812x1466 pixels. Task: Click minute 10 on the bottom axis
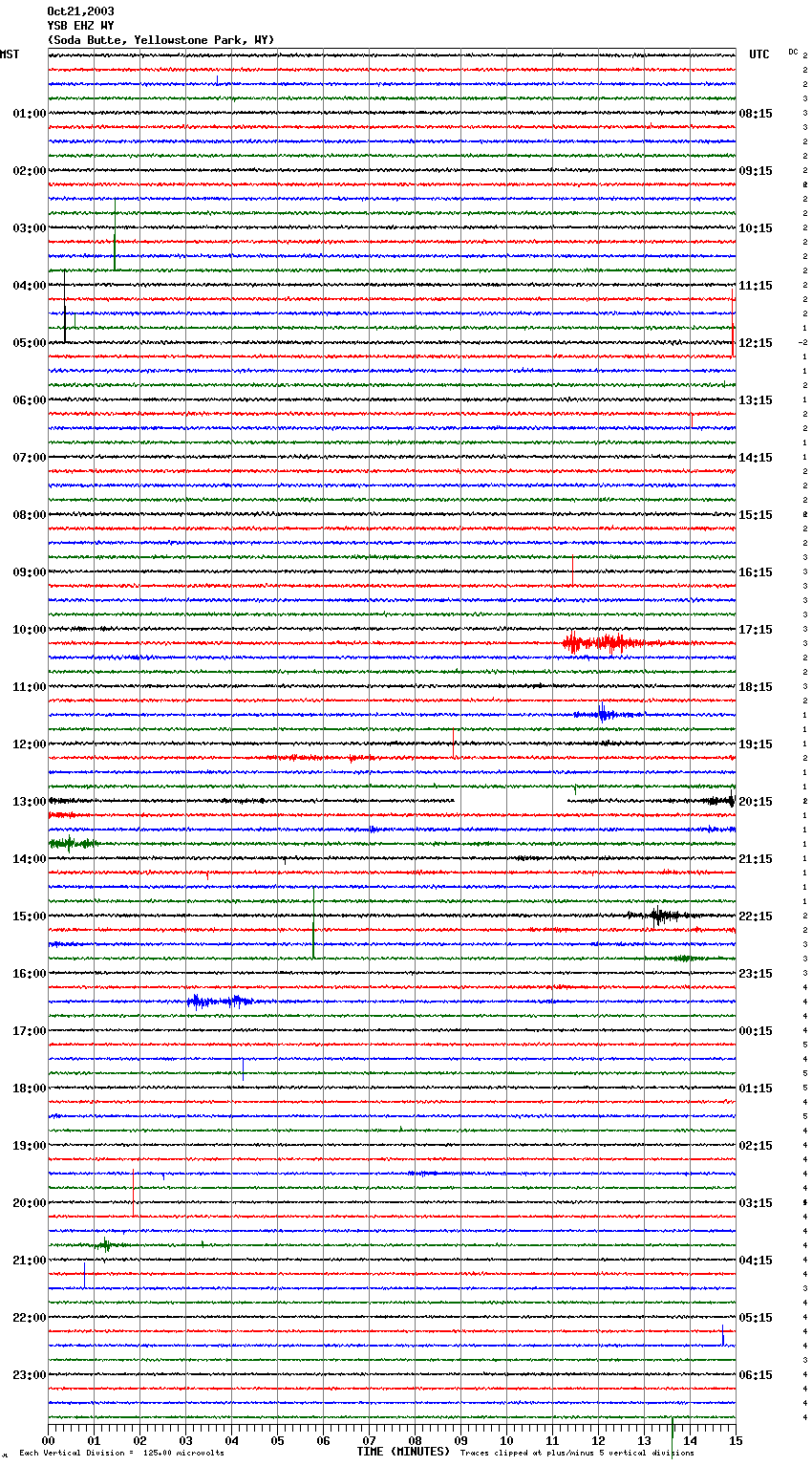pyautogui.click(x=507, y=1440)
